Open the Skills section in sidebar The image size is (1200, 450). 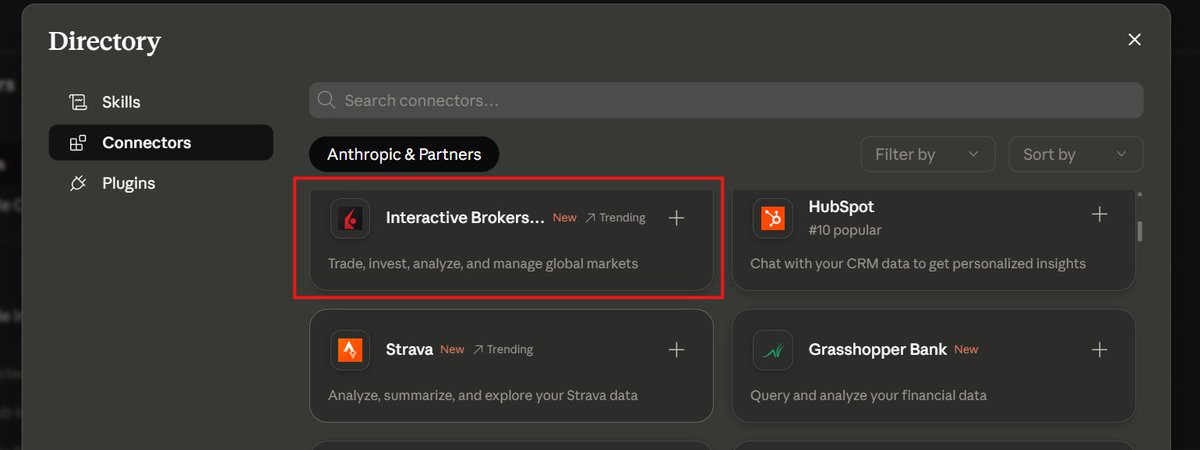tap(160, 102)
